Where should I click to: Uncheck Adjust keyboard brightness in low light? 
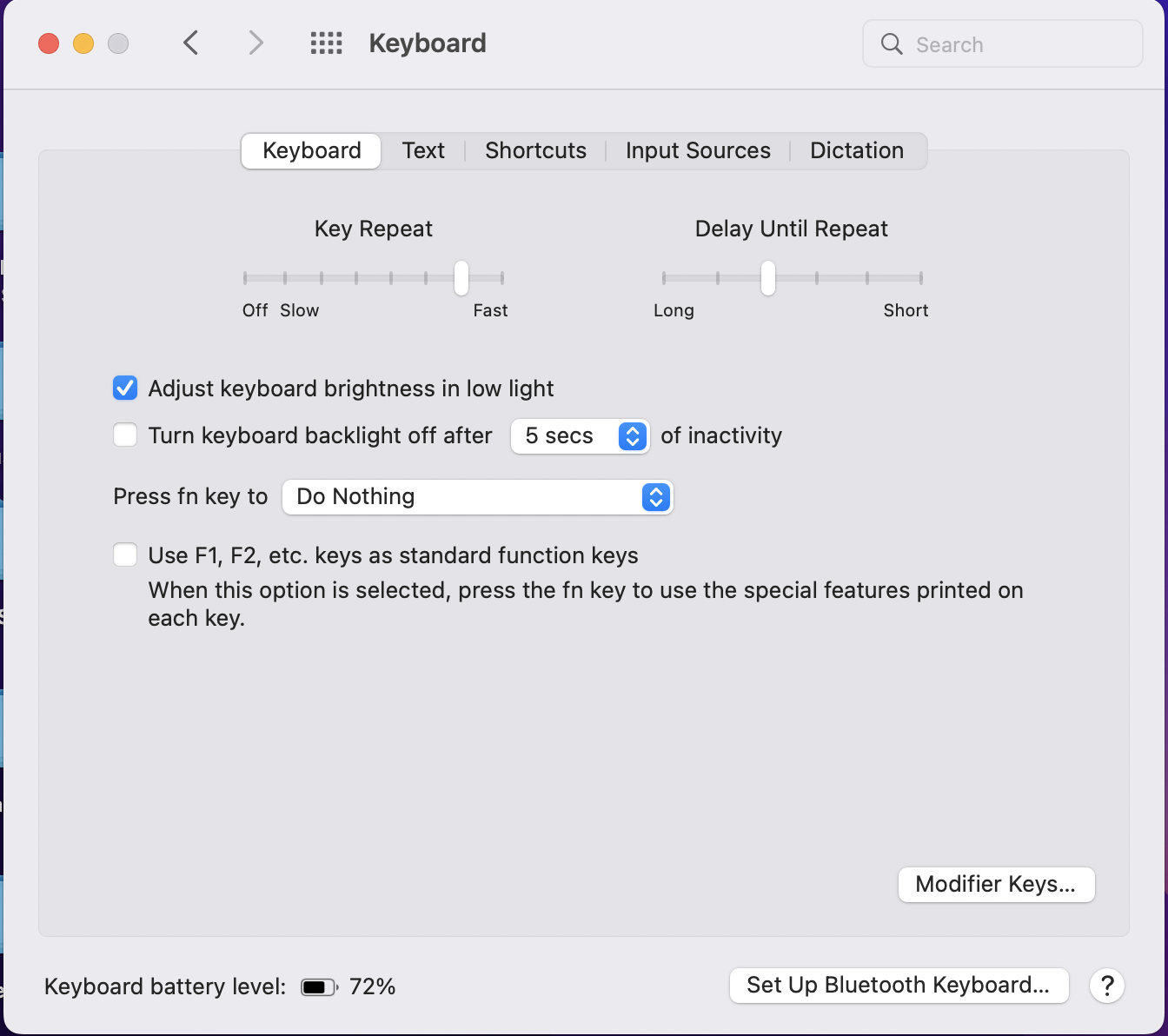click(125, 388)
